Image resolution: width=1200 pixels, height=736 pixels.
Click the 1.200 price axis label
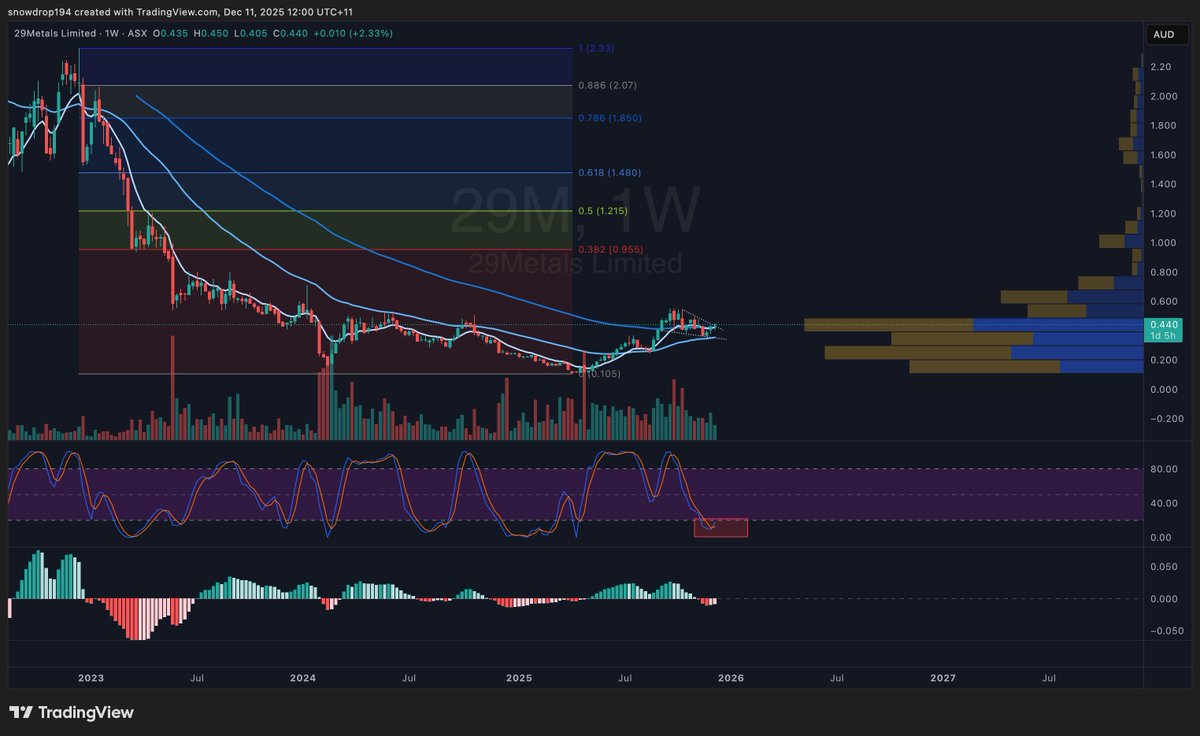point(1163,214)
